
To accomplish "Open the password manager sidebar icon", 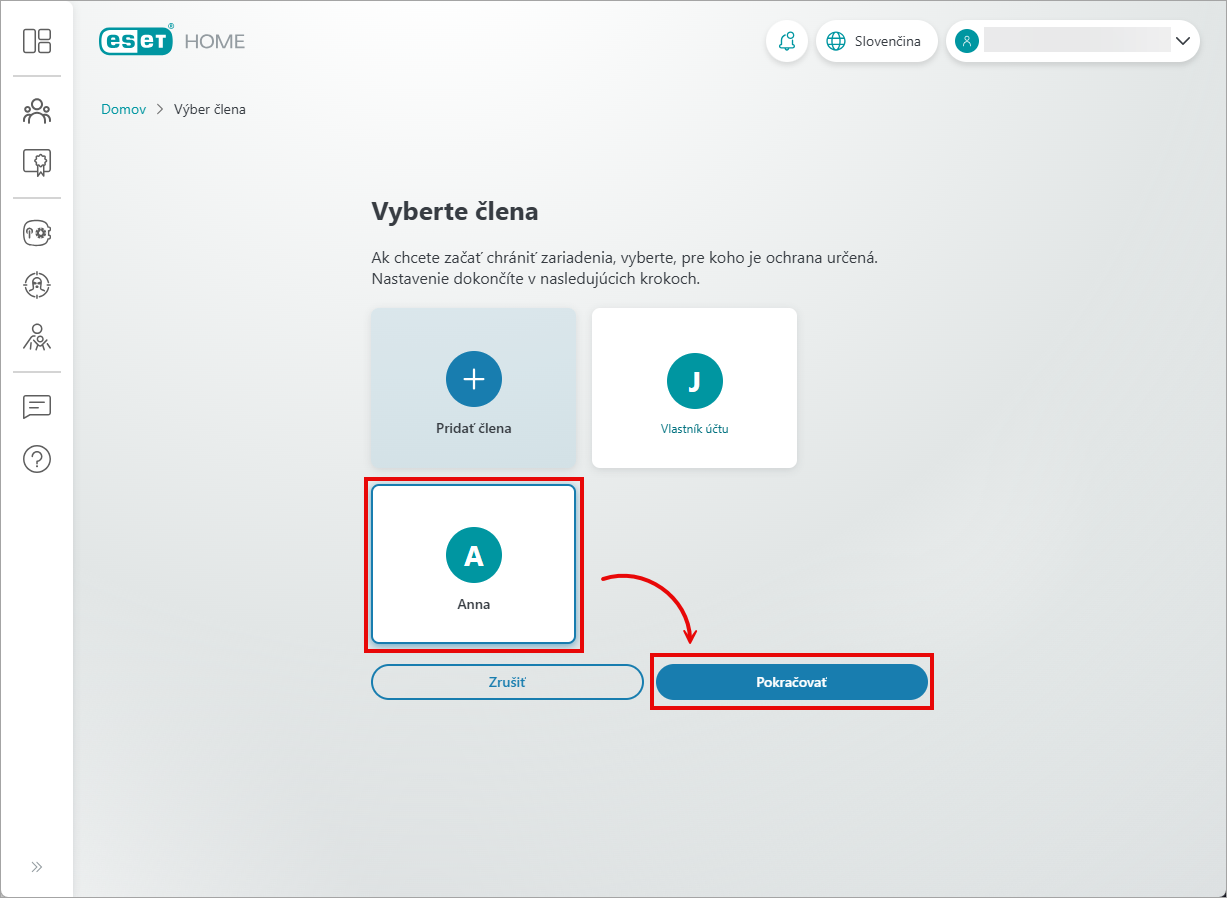I will tap(37, 233).
